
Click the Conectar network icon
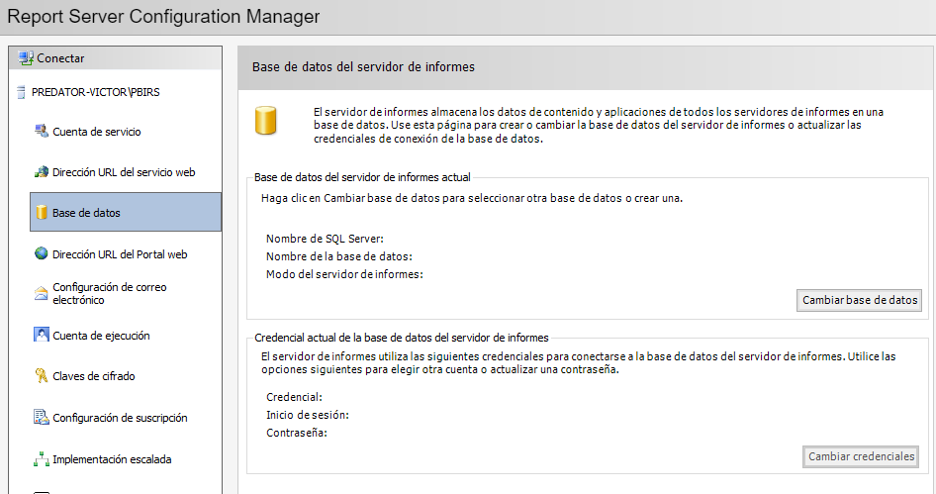[x=26, y=58]
